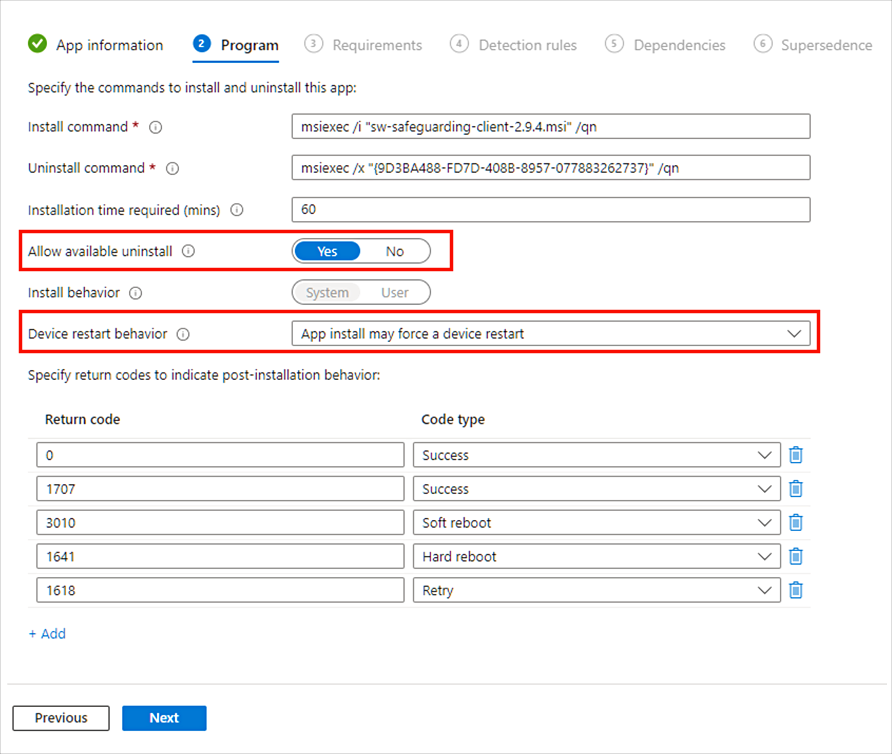Image resolution: width=892 pixels, height=754 pixels.
Task: Show info tooltip for Install command
Action: (x=155, y=127)
